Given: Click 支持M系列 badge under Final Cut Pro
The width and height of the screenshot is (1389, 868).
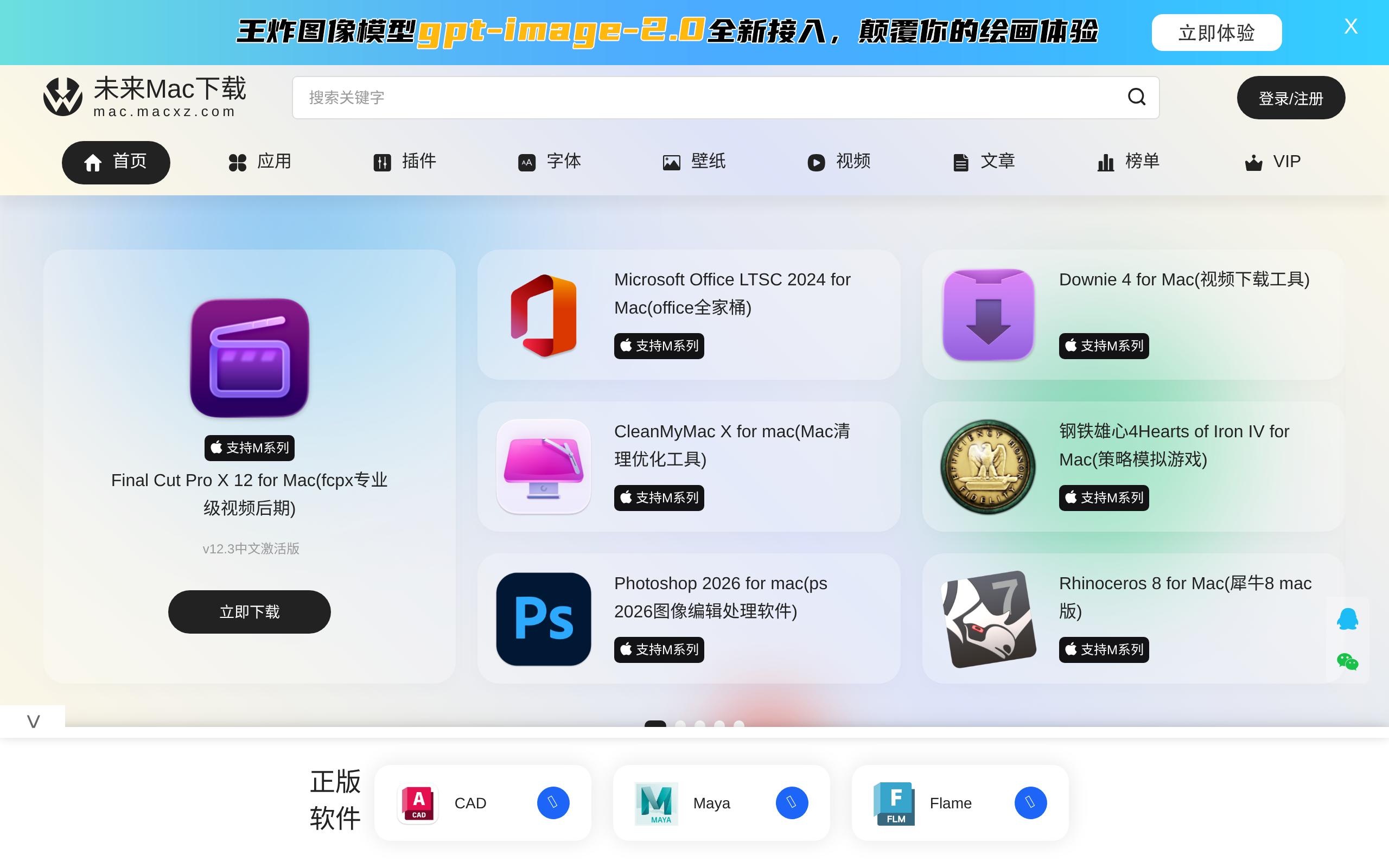Looking at the screenshot, I should 250,448.
